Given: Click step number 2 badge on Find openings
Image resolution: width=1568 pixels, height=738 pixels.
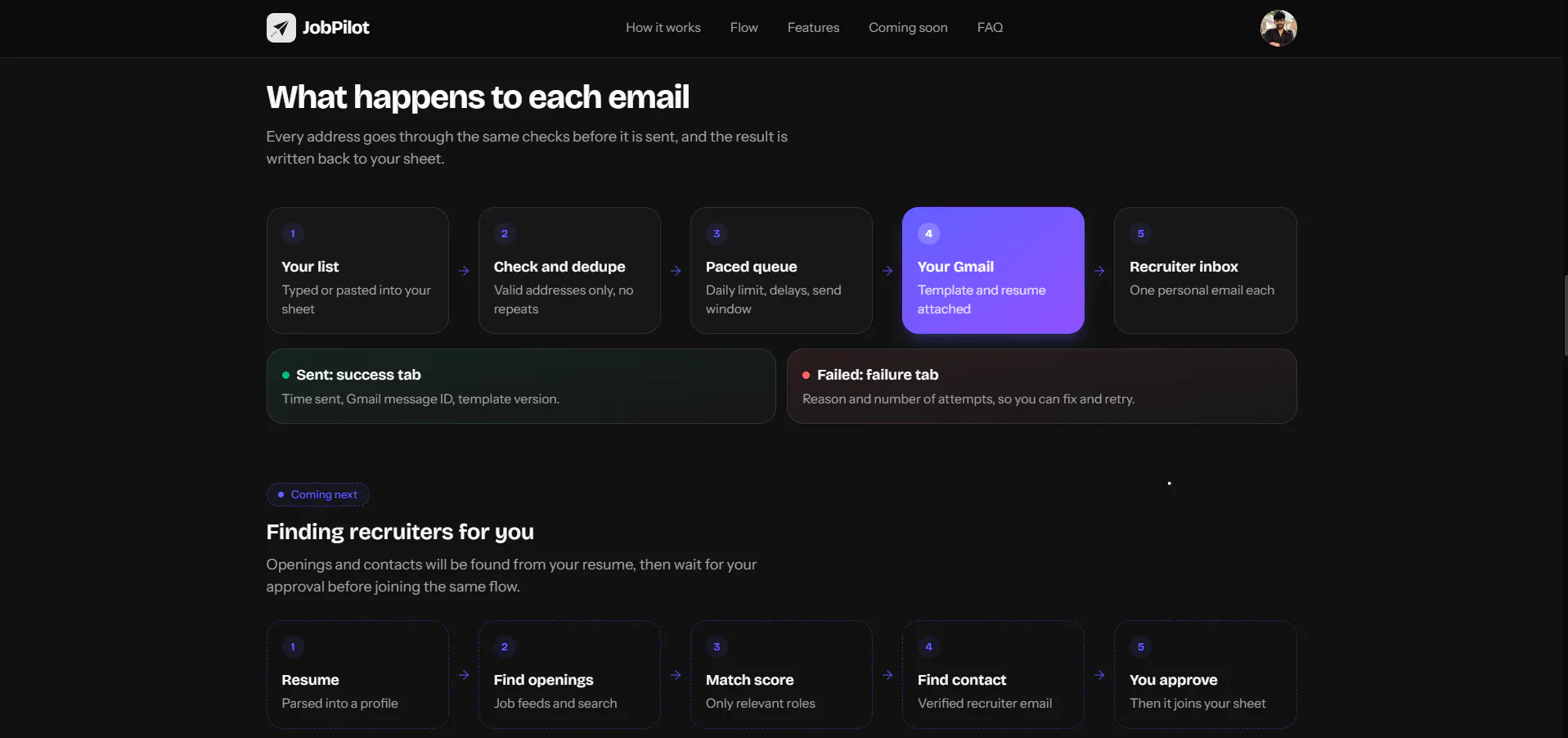Looking at the screenshot, I should [x=505, y=647].
